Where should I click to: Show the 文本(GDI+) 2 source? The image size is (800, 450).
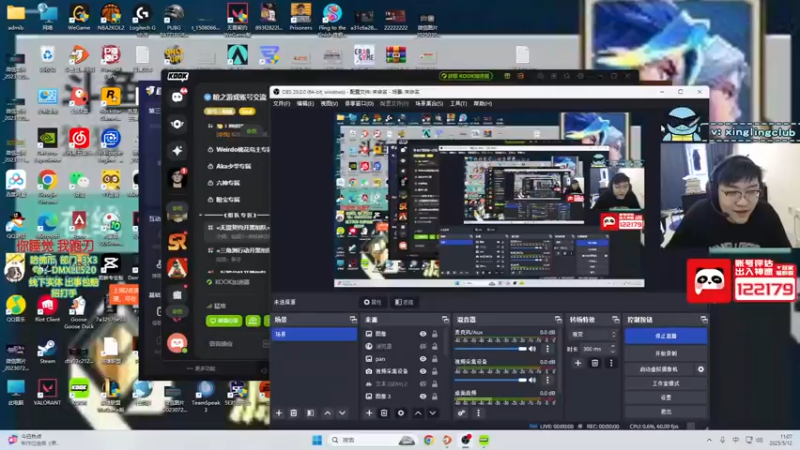[x=423, y=384]
